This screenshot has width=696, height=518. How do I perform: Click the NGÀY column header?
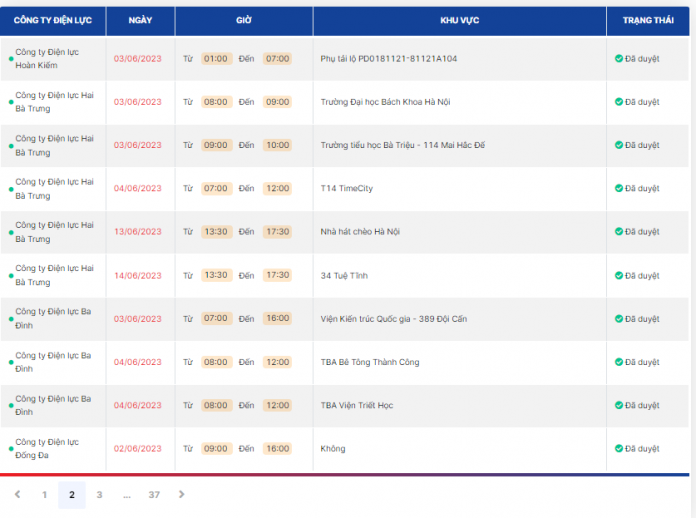pos(140,21)
